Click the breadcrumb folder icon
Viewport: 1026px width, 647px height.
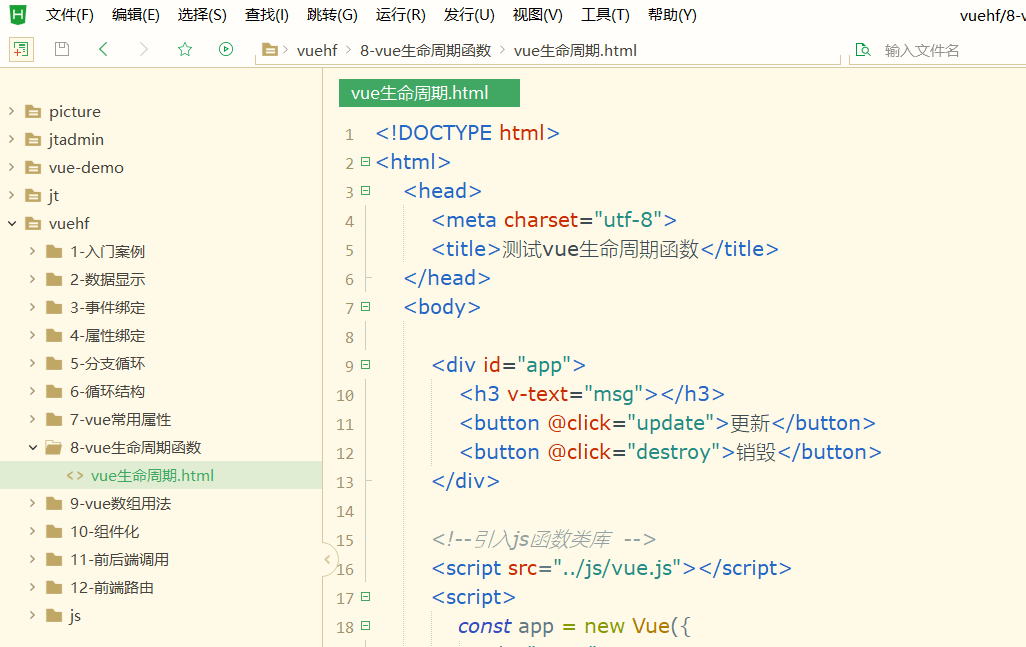[270, 50]
